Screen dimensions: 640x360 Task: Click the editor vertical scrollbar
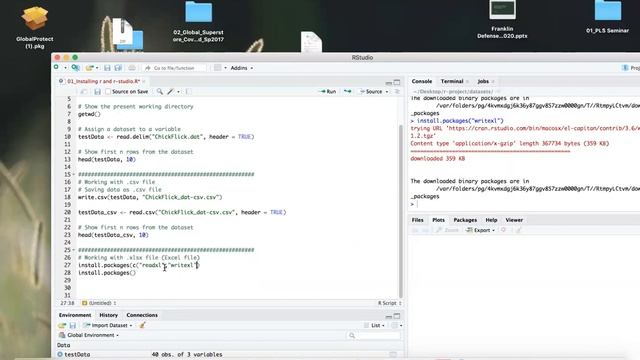400,210
